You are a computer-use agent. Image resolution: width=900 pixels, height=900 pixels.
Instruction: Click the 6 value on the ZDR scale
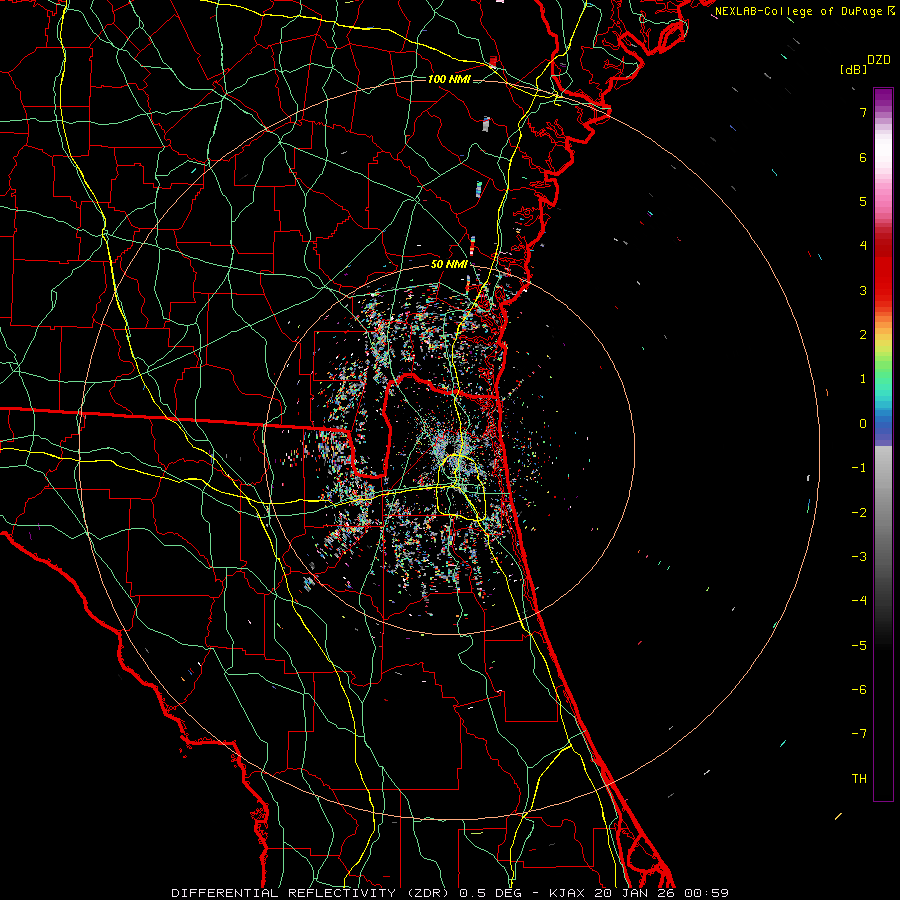point(863,157)
